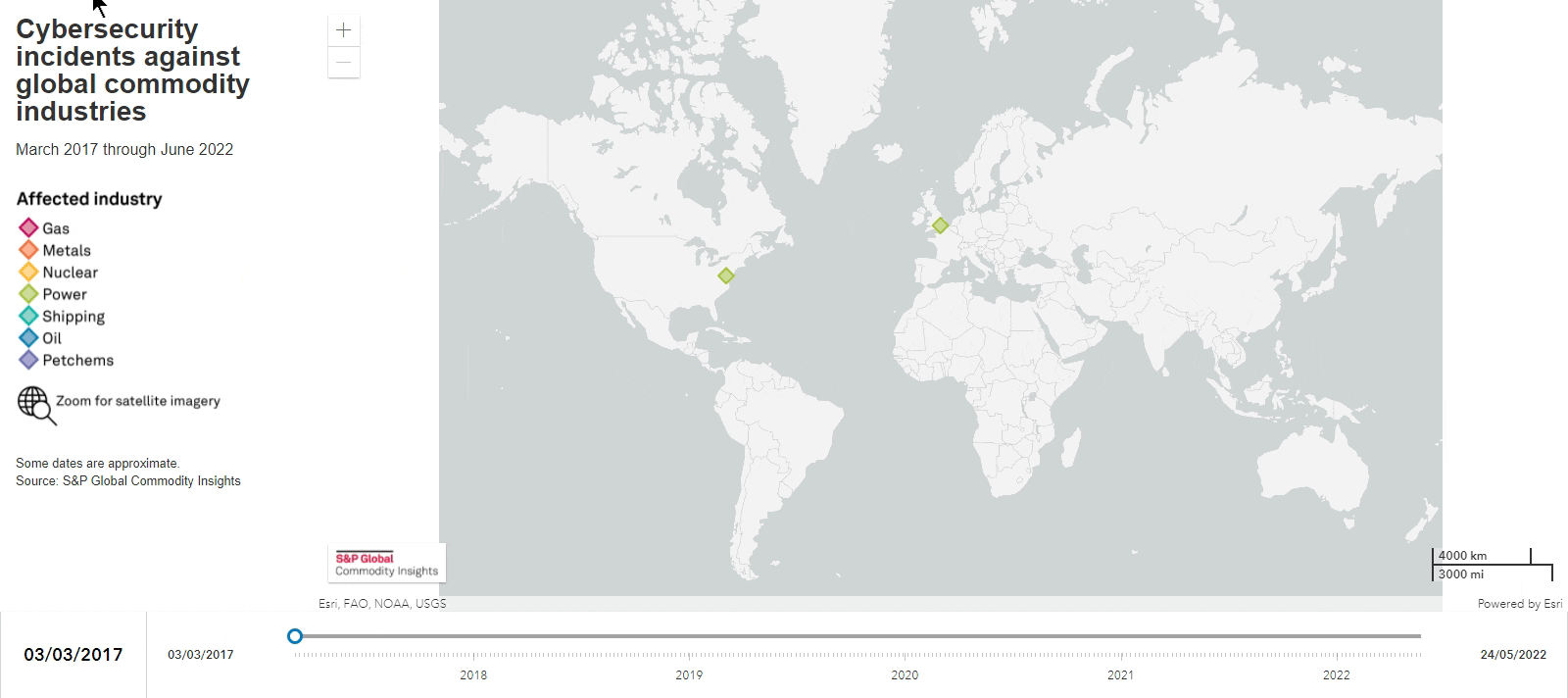Click the Nuclear legend diamond icon
Screen dimensions: 1568x698
click(28, 273)
